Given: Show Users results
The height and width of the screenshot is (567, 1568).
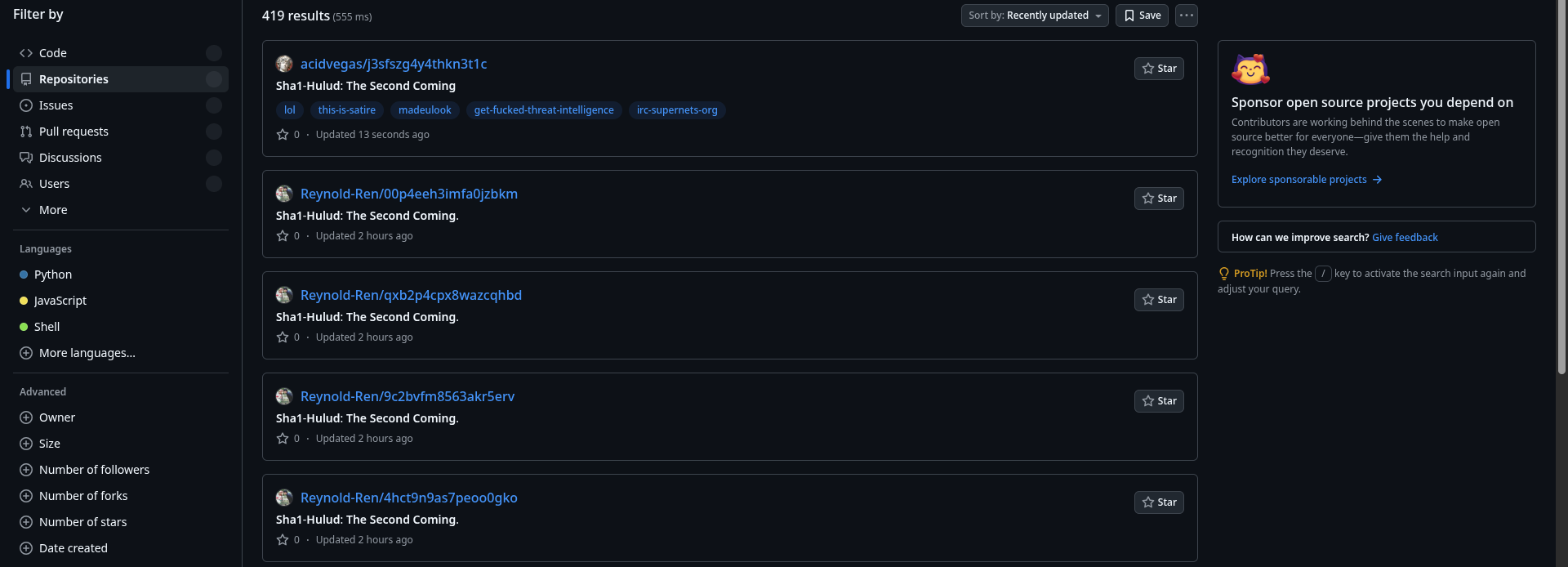Looking at the screenshot, I should tap(121, 184).
